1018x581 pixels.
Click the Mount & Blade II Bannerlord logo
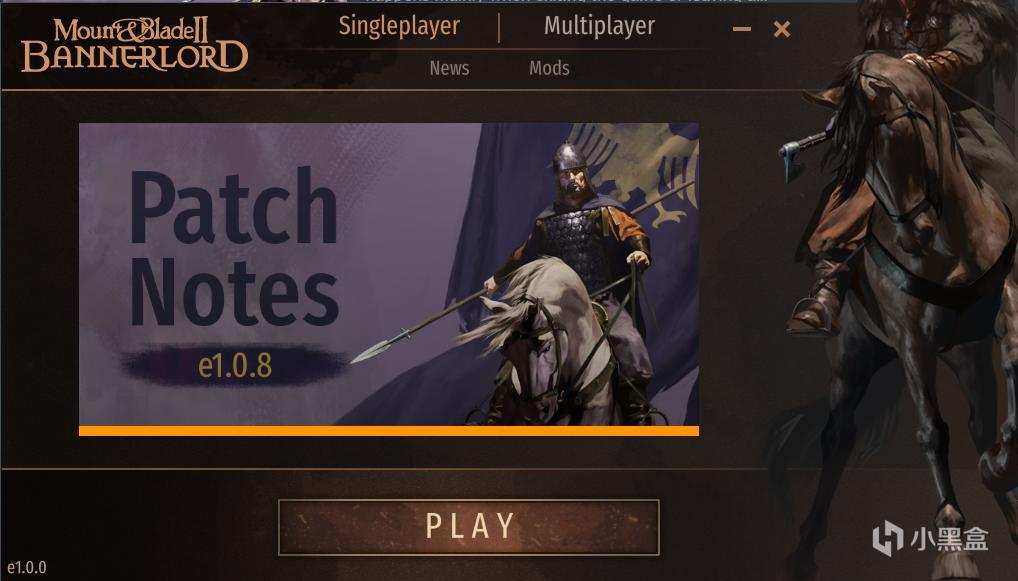134,45
